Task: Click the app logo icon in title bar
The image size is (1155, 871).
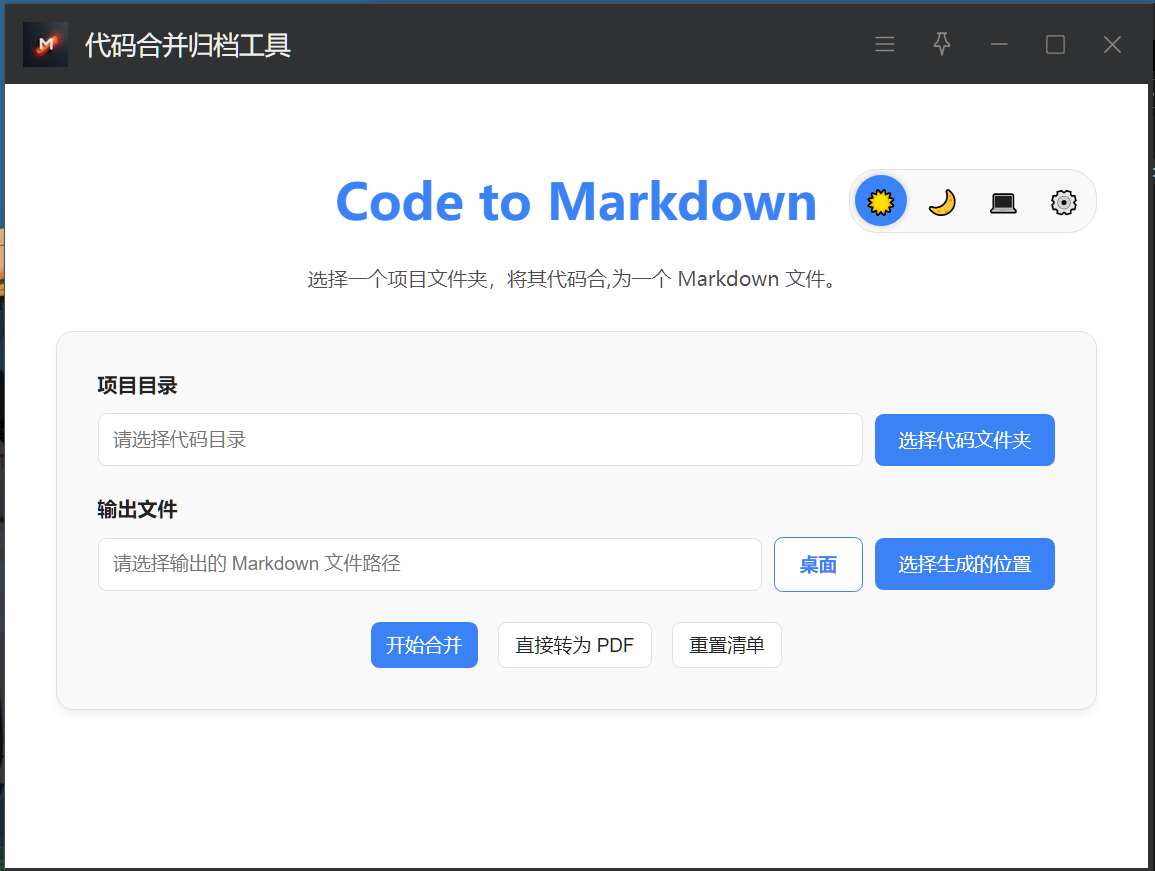Action: 46,44
